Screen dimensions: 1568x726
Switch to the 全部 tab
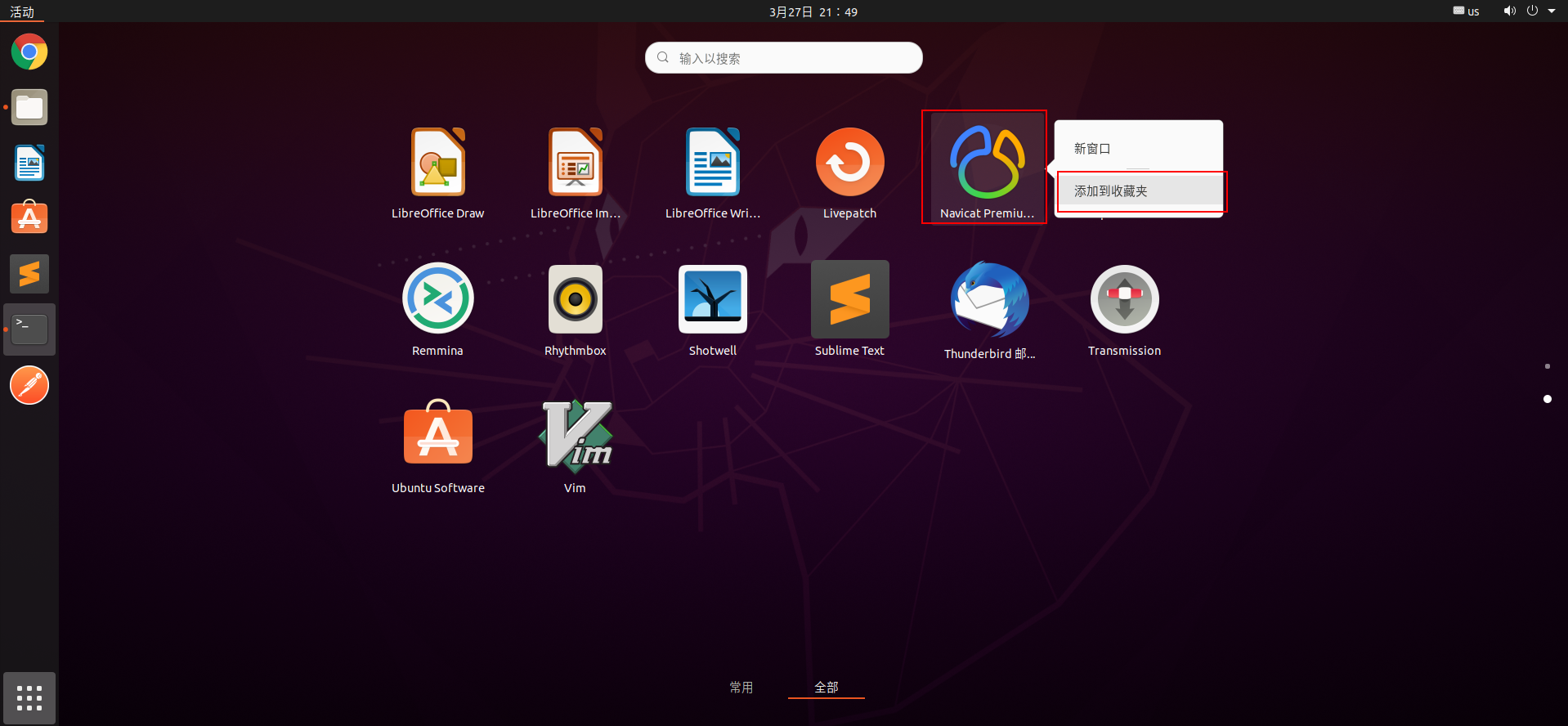coord(827,687)
